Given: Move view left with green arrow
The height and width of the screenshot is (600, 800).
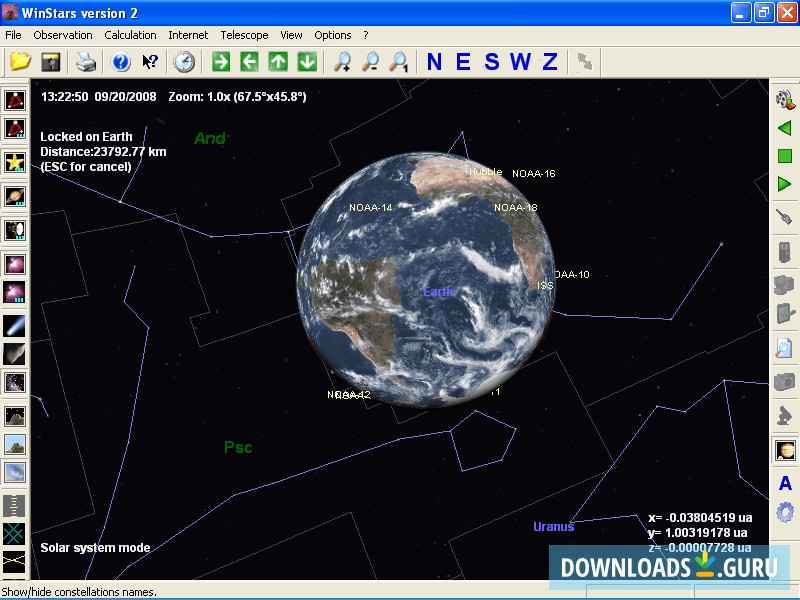Looking at the screenshot, I should click(249, 62).
